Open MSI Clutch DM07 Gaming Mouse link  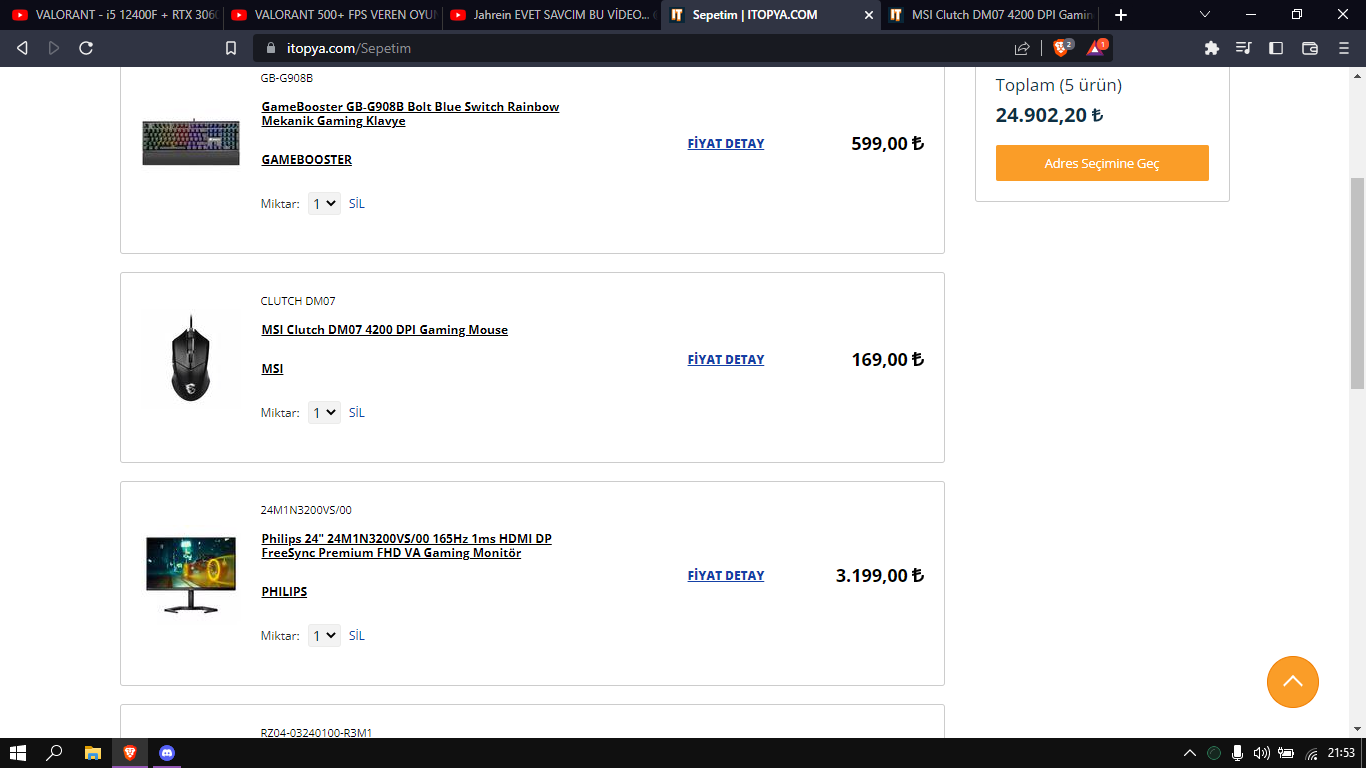tap(384, 330)
